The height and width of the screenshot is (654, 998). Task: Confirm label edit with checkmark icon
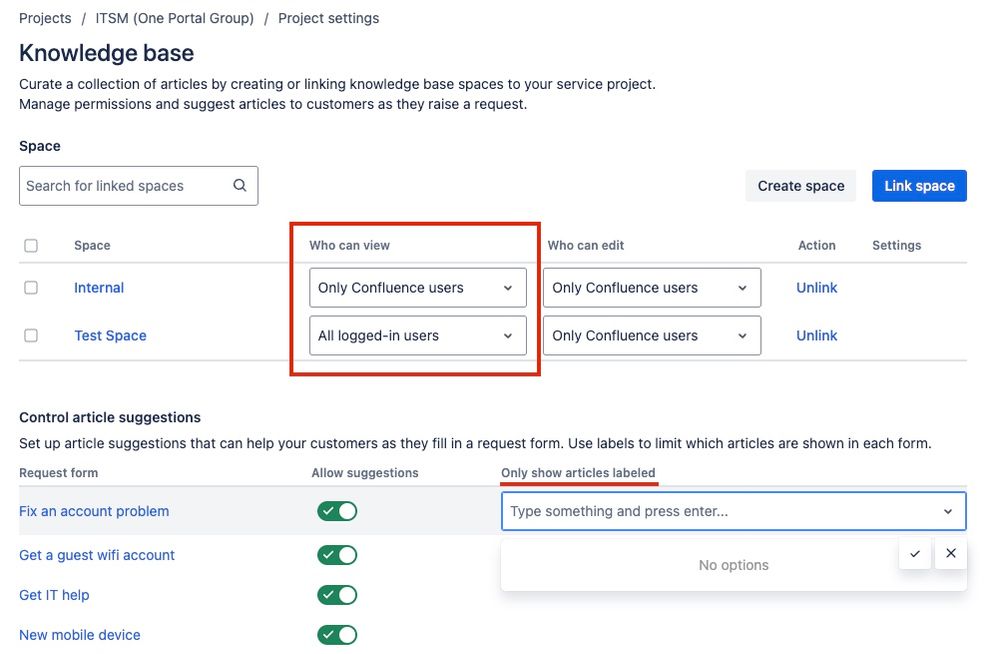pos(915,553)
